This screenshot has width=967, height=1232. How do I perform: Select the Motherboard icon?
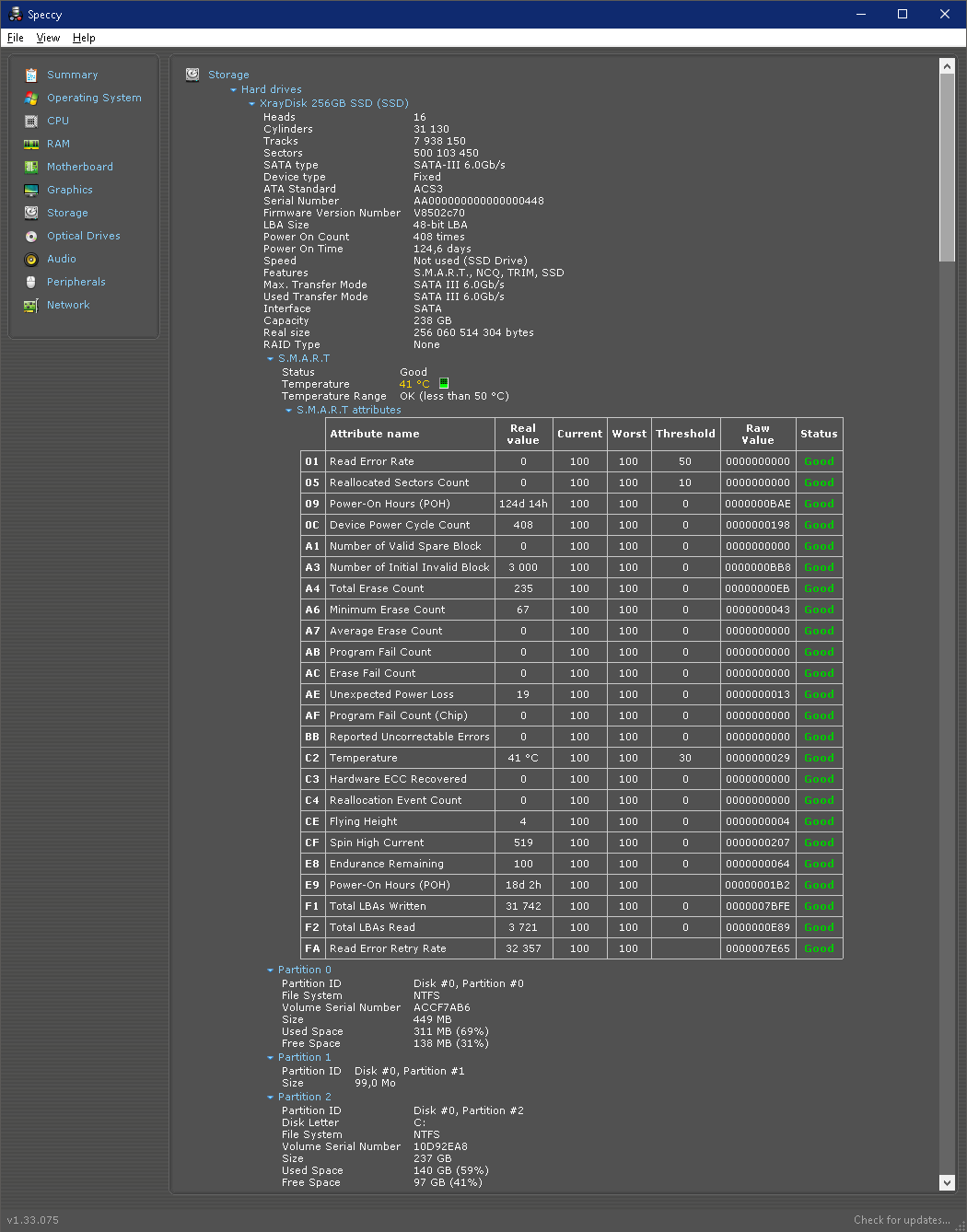30,167
